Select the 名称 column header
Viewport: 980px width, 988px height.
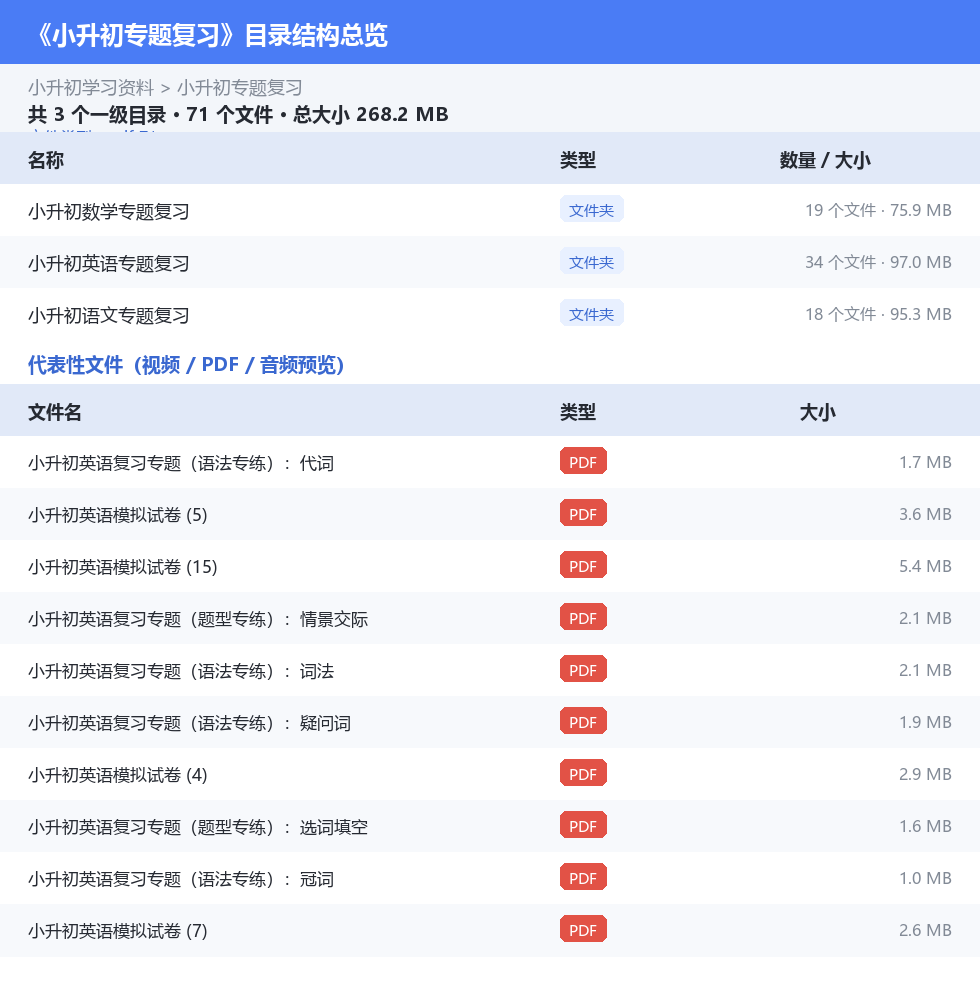click(x=46, y=160)
